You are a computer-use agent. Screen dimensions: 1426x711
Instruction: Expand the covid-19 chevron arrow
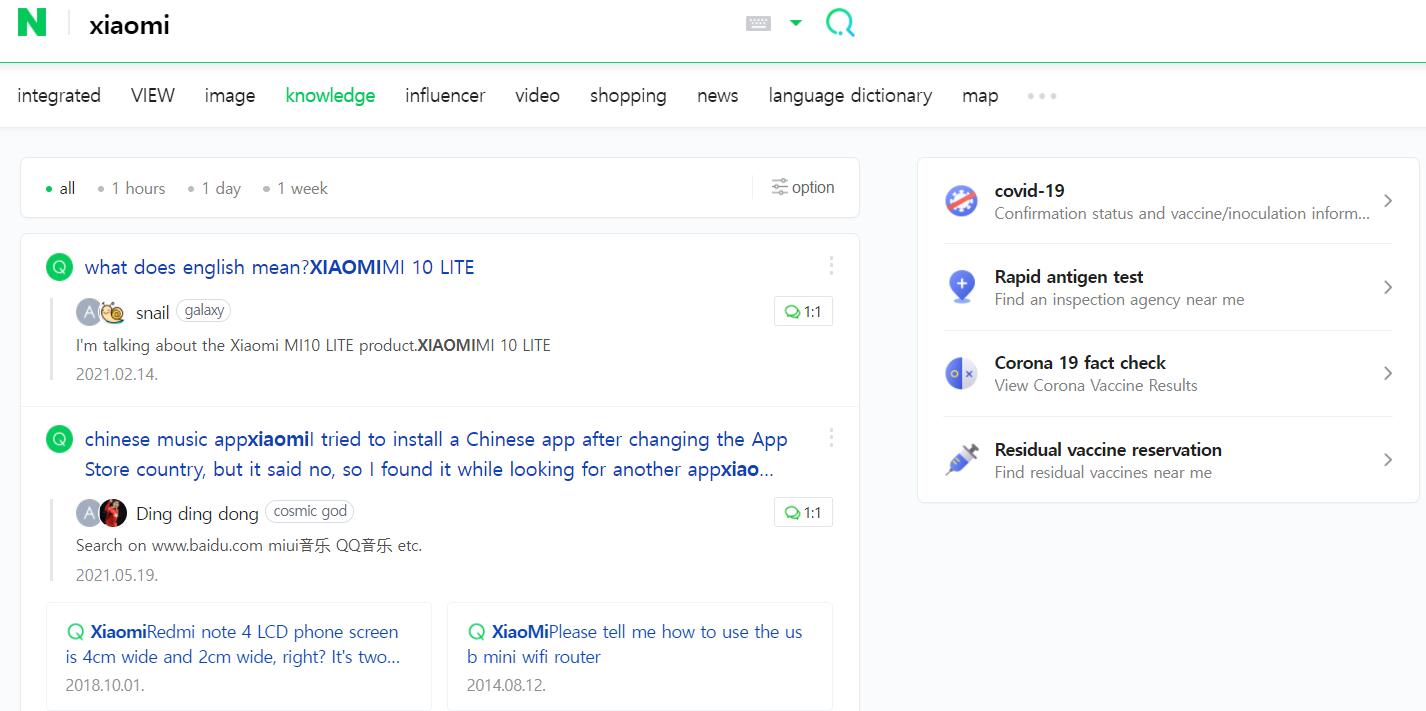coord(1388,201)
